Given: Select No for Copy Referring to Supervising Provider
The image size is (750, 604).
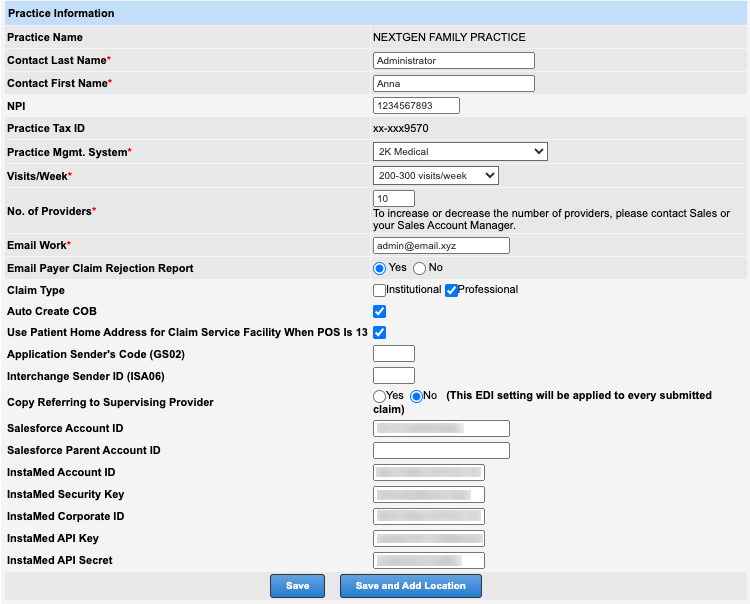Looking at the screenshot, I should tap(417, 396).
